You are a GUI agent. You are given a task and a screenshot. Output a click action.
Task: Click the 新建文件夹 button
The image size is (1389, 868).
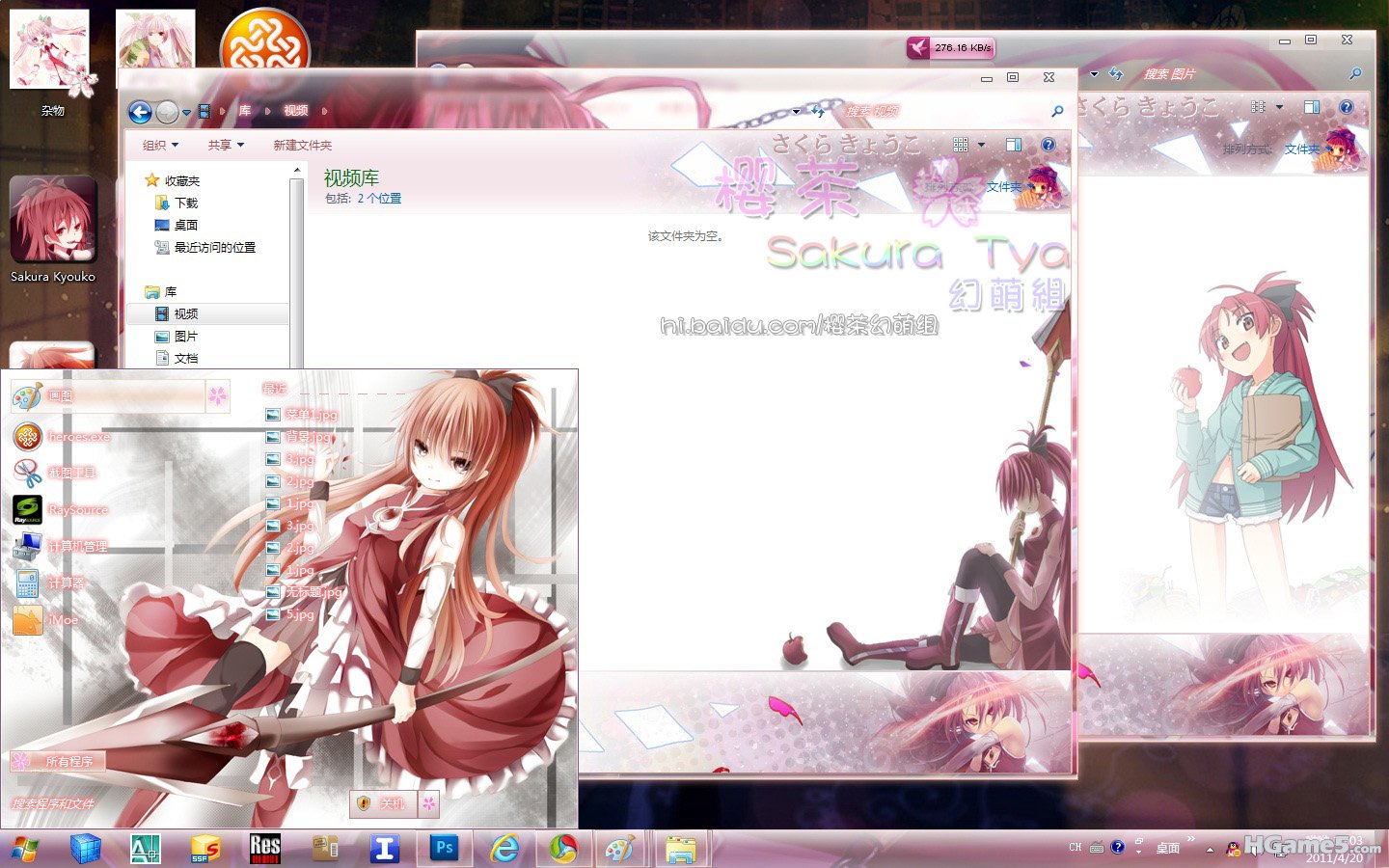(x=302, y=146)
